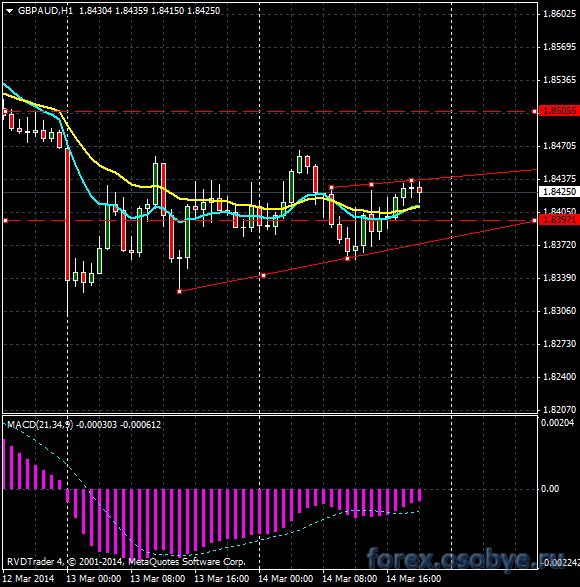
Task: Select the 1.83971 red price label
Action: coord(559,220)
